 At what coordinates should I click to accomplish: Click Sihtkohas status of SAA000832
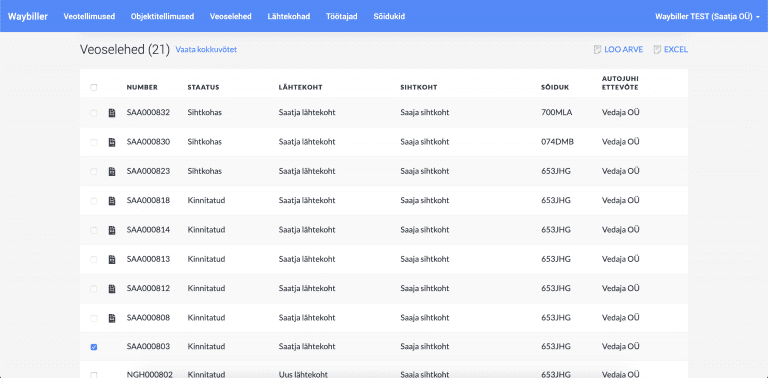(x=205, y=113)
